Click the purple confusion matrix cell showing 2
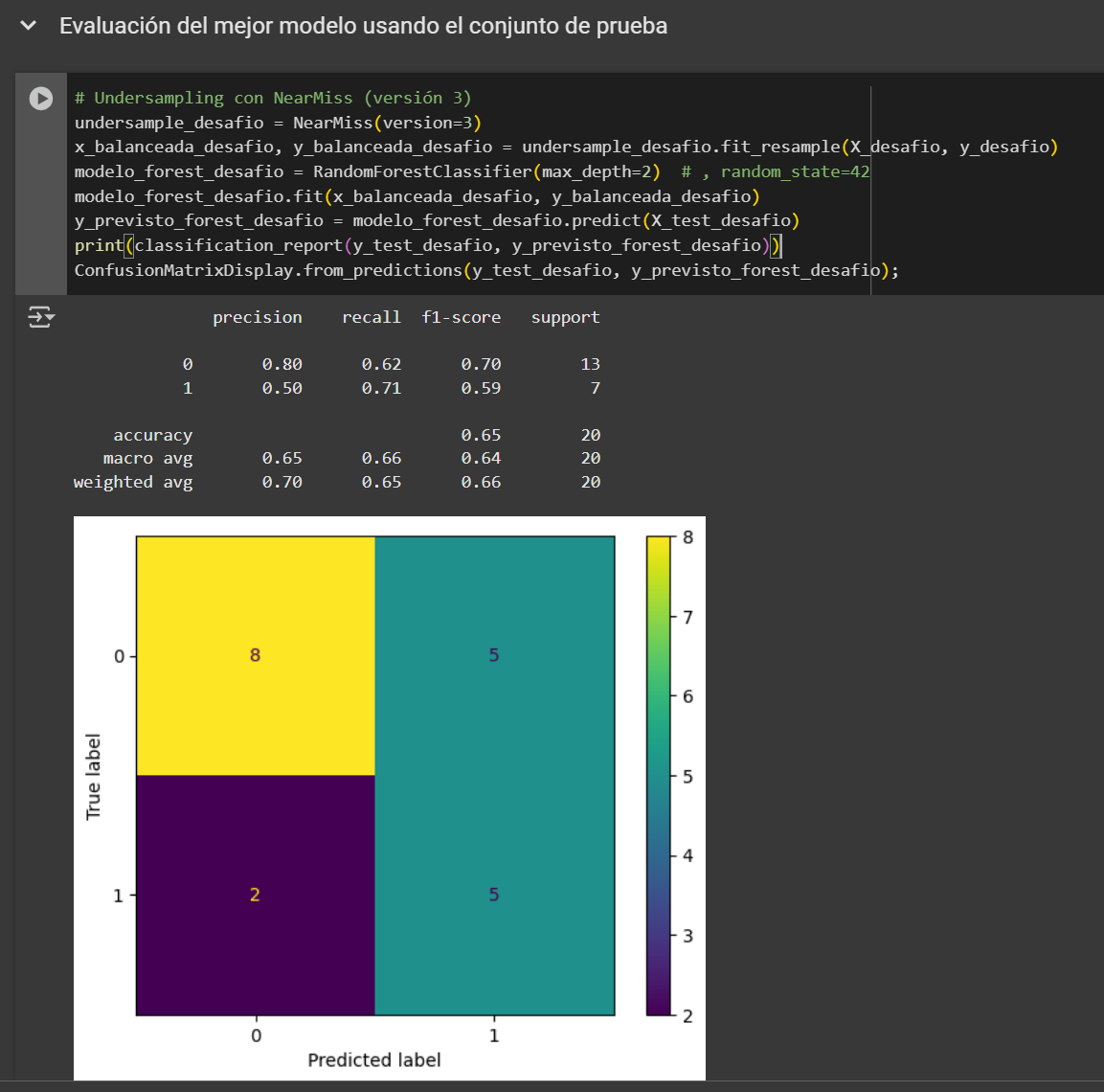 (255, 895)
